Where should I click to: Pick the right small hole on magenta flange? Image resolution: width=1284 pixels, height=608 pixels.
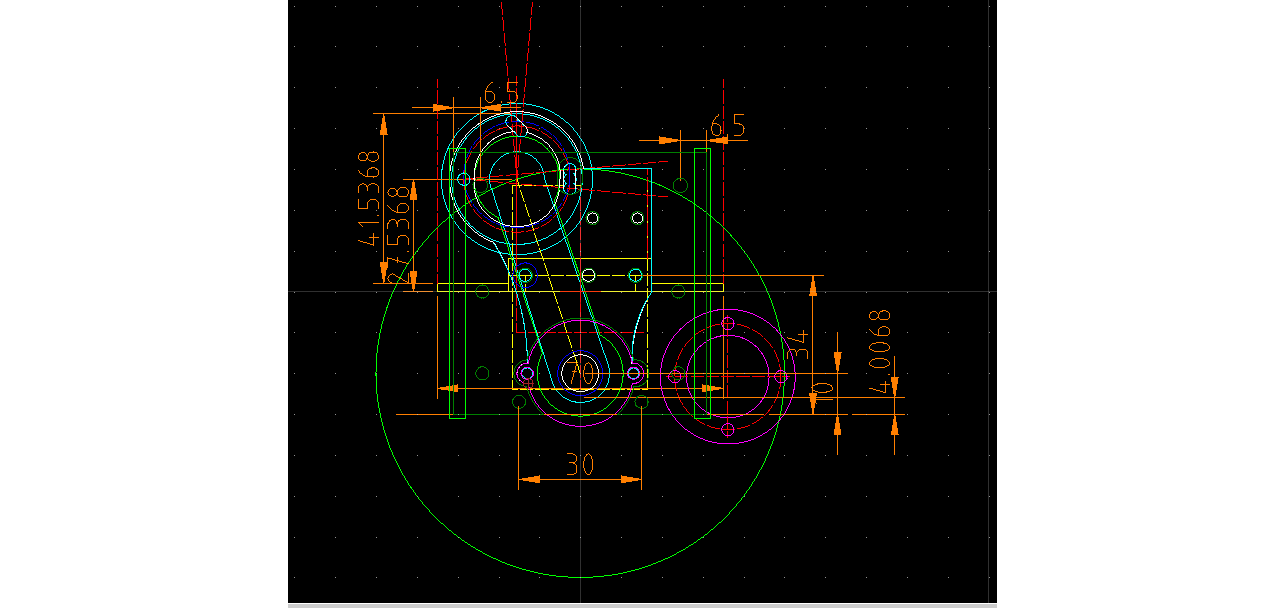click(781, 376)
